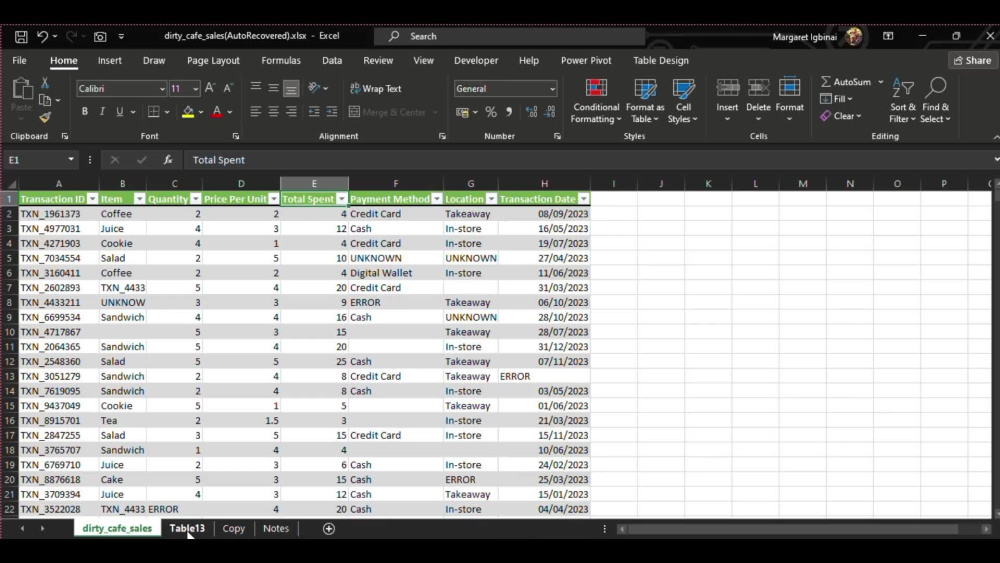
Task: Align text to the left
Action: coord(256,112)
